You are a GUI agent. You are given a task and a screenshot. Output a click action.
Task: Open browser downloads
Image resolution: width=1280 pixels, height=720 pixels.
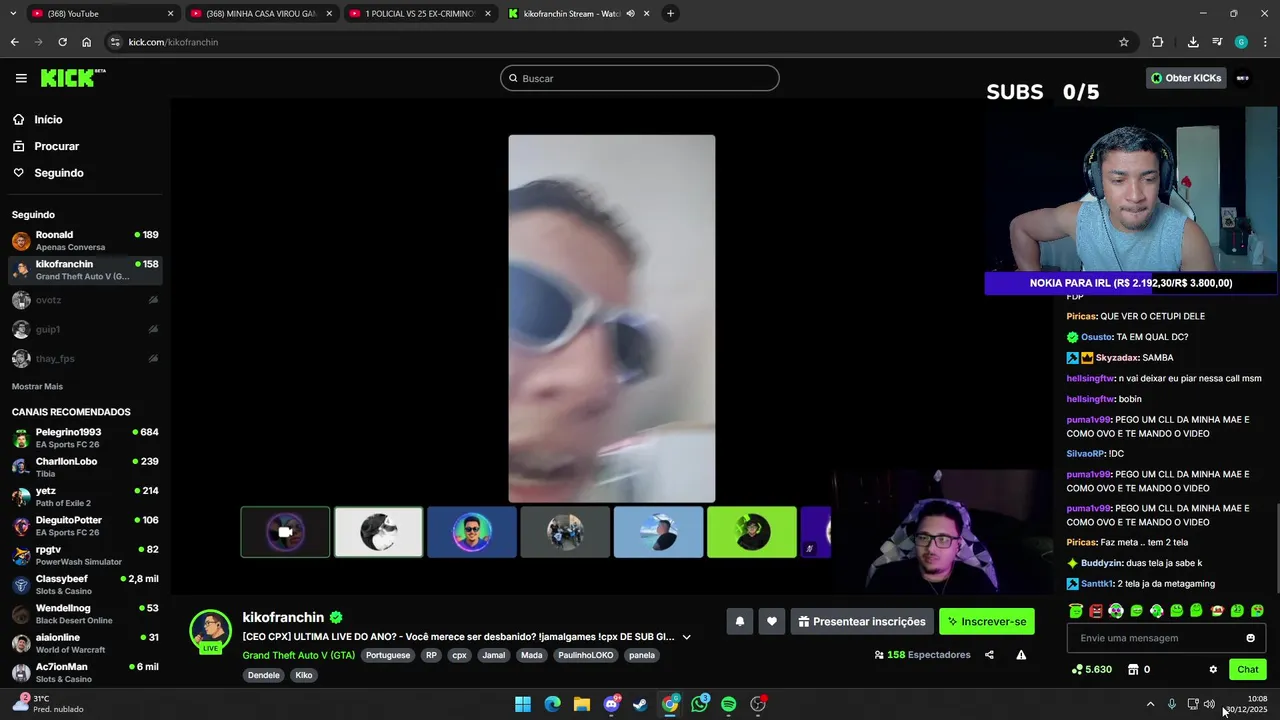point(1193,42)
